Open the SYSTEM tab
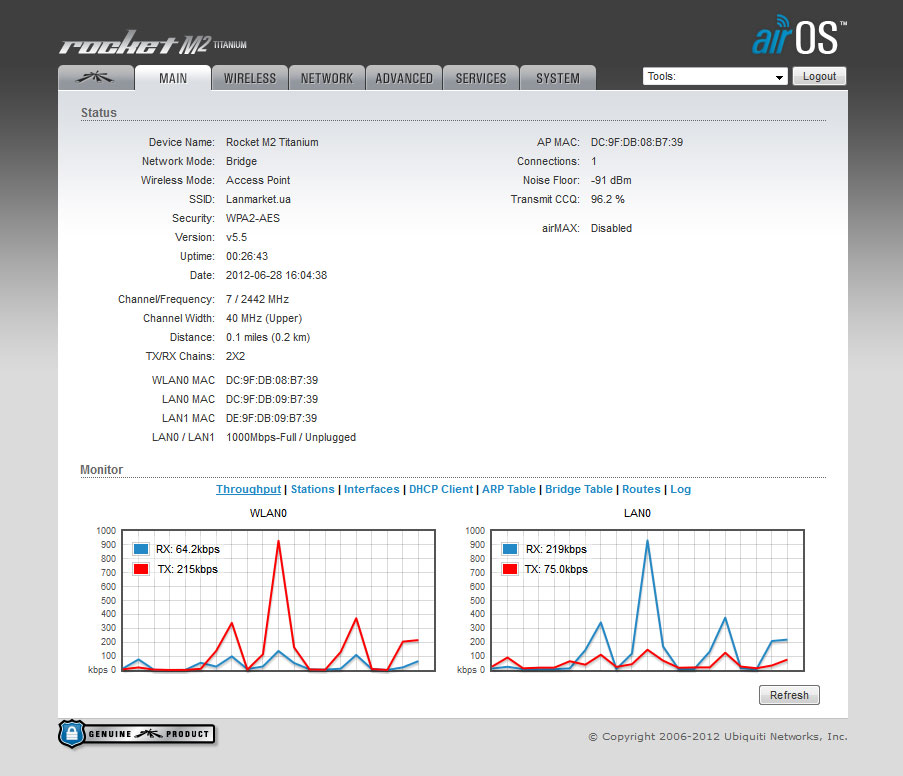Image resolution: width=903 pixels, height=776 pixels. click(x=557, y=77)
